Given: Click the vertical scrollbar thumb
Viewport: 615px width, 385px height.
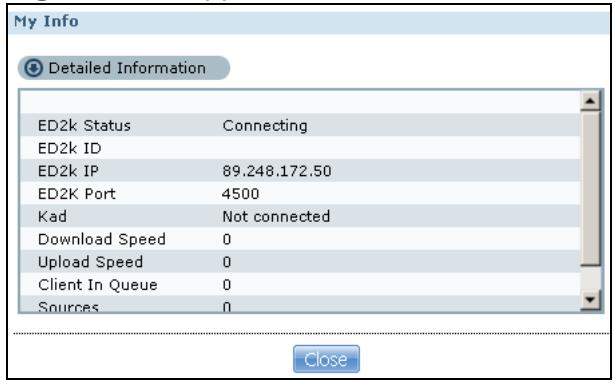Looking at the screenshot, I should pyautogui.click(x=590, y=188).
